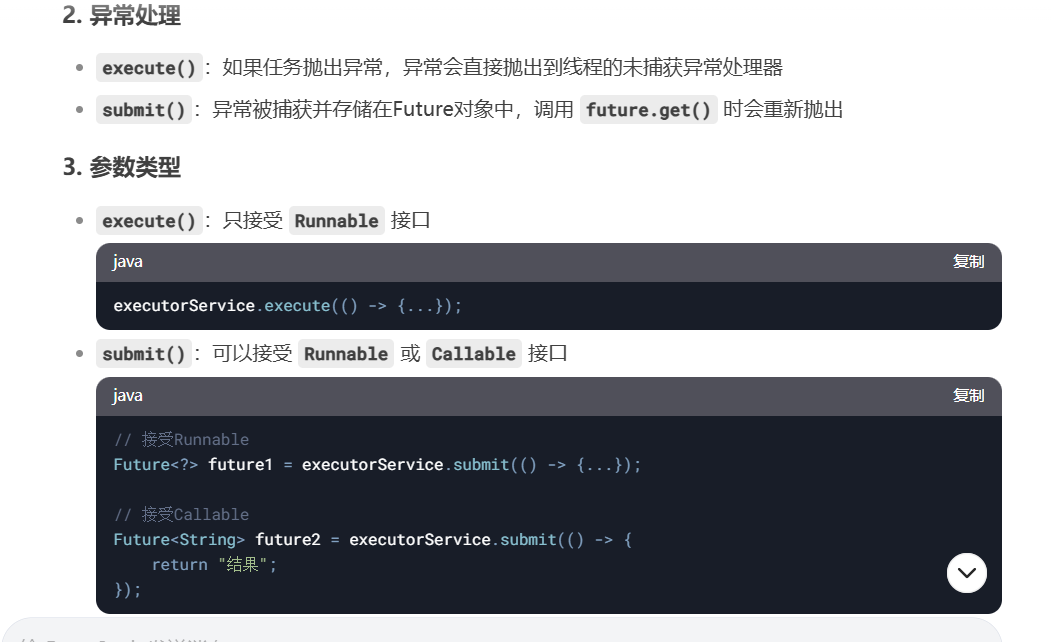
Task: Click the 2. 异常处理 heading
Action: tap(121, 15)
